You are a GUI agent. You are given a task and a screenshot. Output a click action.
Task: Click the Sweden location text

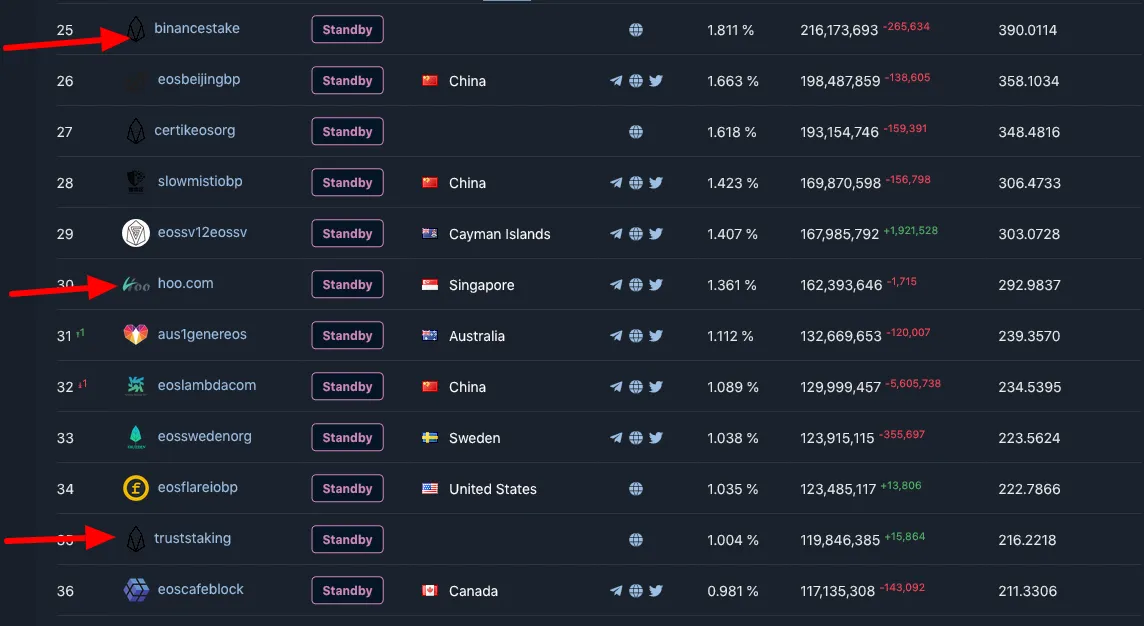pos(474,438)
